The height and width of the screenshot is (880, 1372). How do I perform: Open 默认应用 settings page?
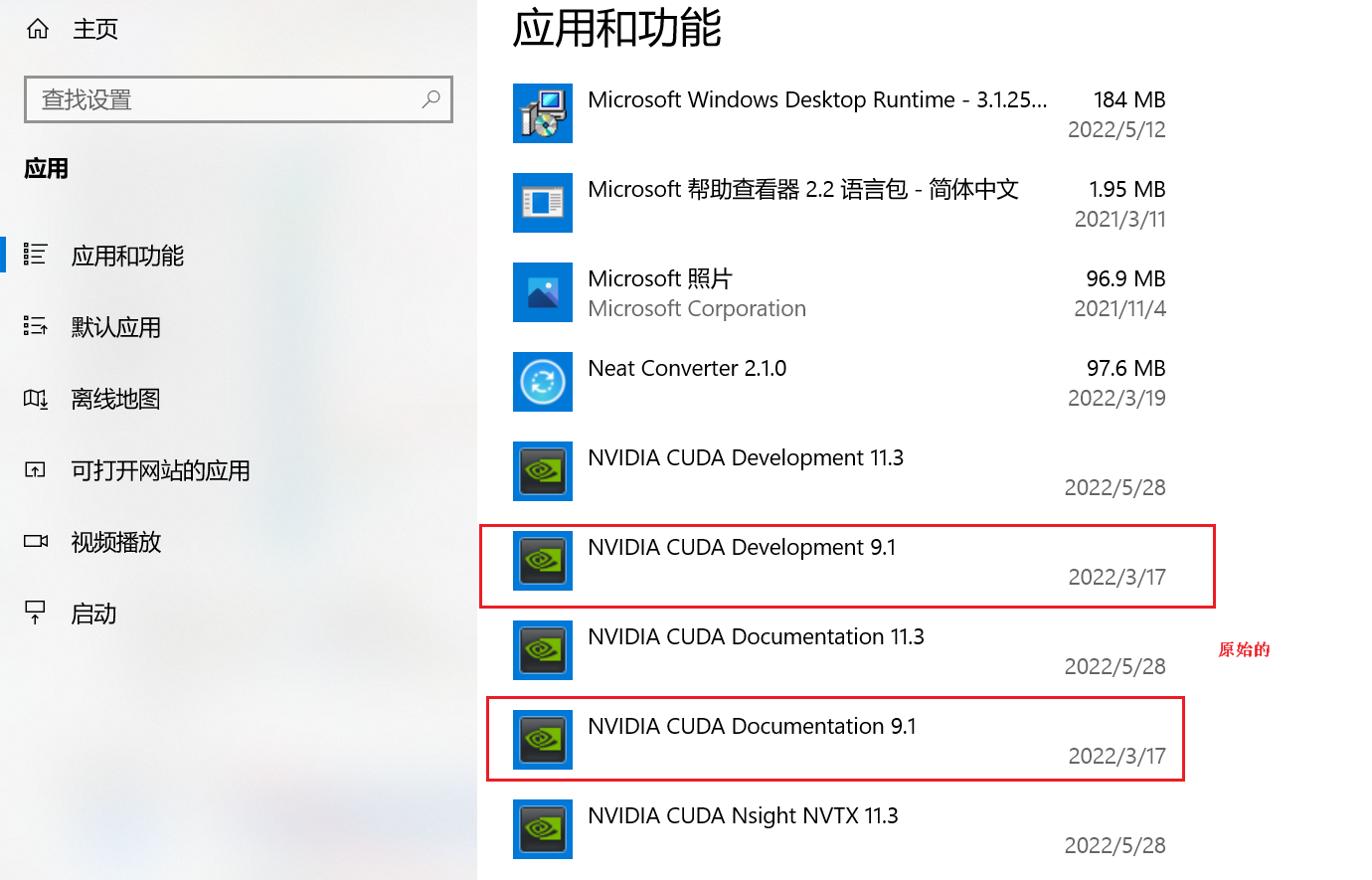click(x=116, y=327)
